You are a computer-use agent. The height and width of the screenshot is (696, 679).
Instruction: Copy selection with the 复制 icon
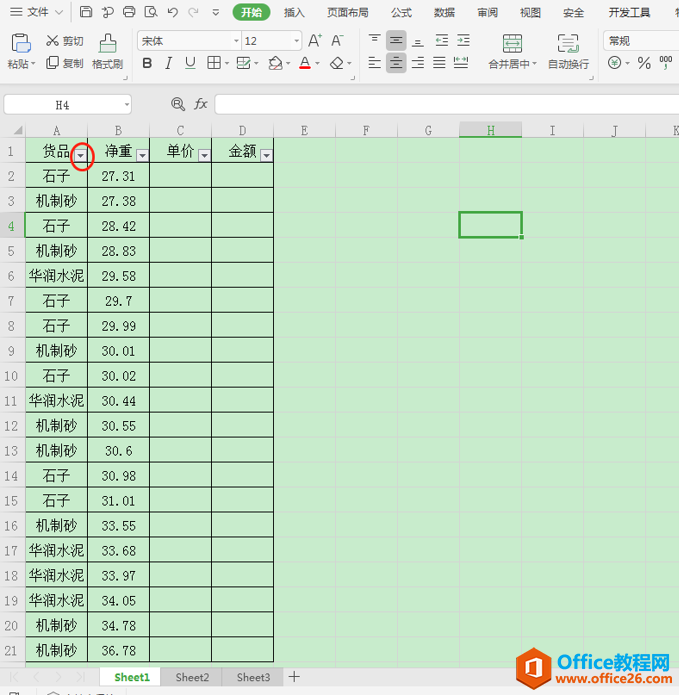[65, 63]
